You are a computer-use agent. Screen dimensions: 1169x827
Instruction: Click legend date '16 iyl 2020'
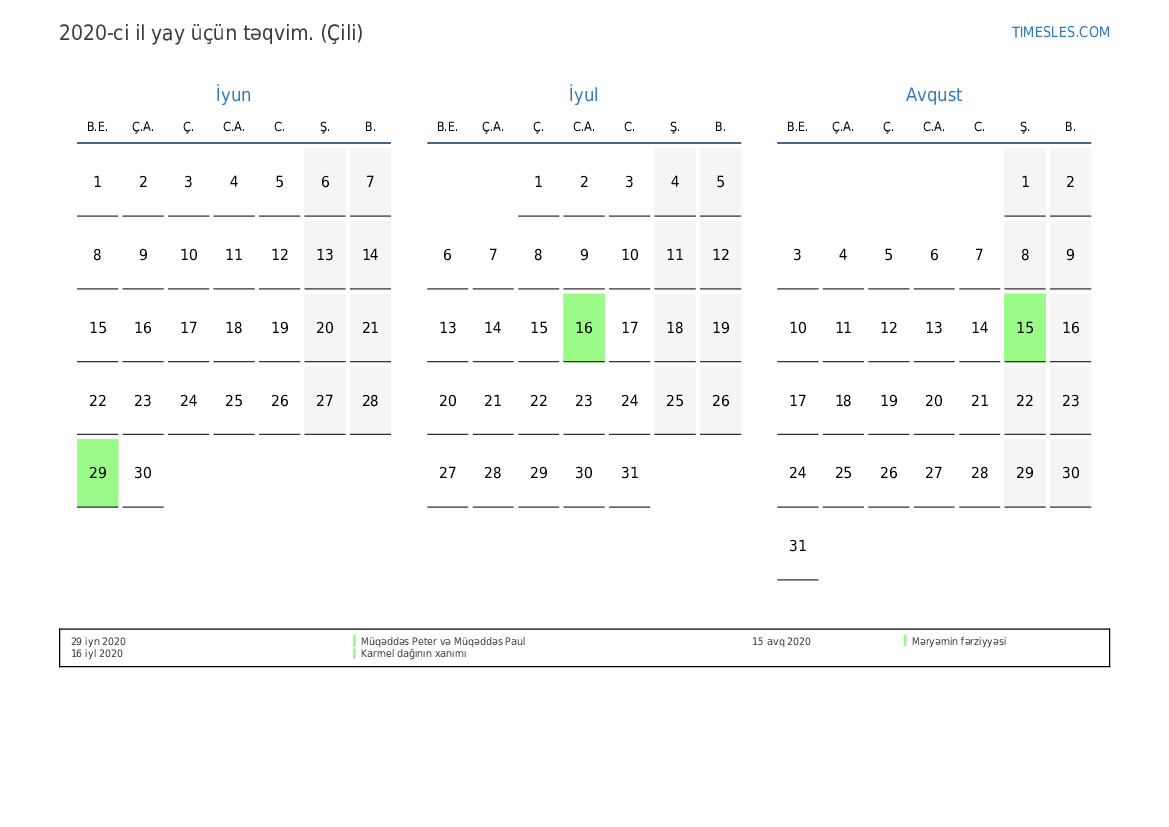pyautogui.click(x=97, y=653)
